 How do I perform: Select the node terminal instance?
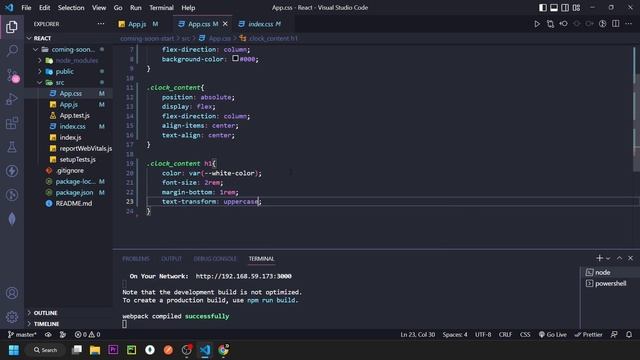609,272
